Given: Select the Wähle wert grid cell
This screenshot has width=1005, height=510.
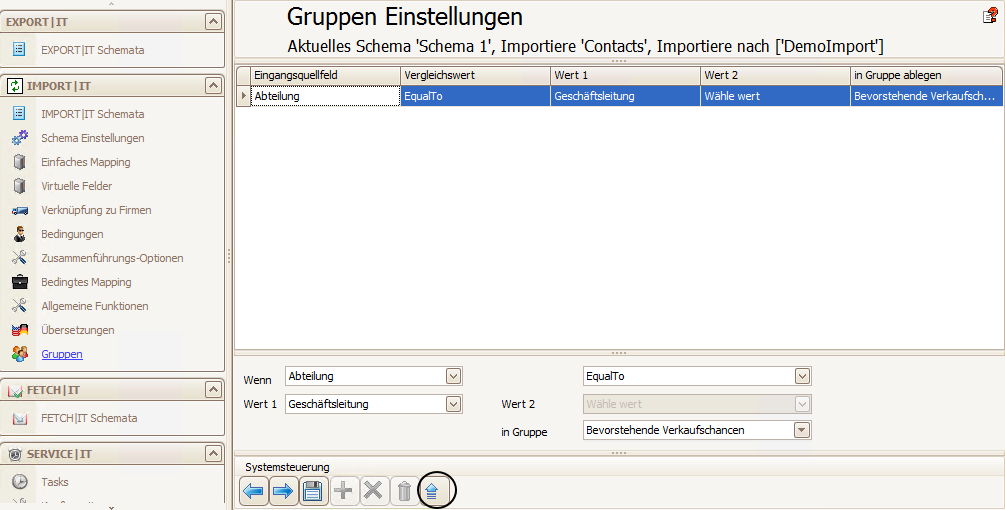Looking at the screenshot, I should 776,96.
